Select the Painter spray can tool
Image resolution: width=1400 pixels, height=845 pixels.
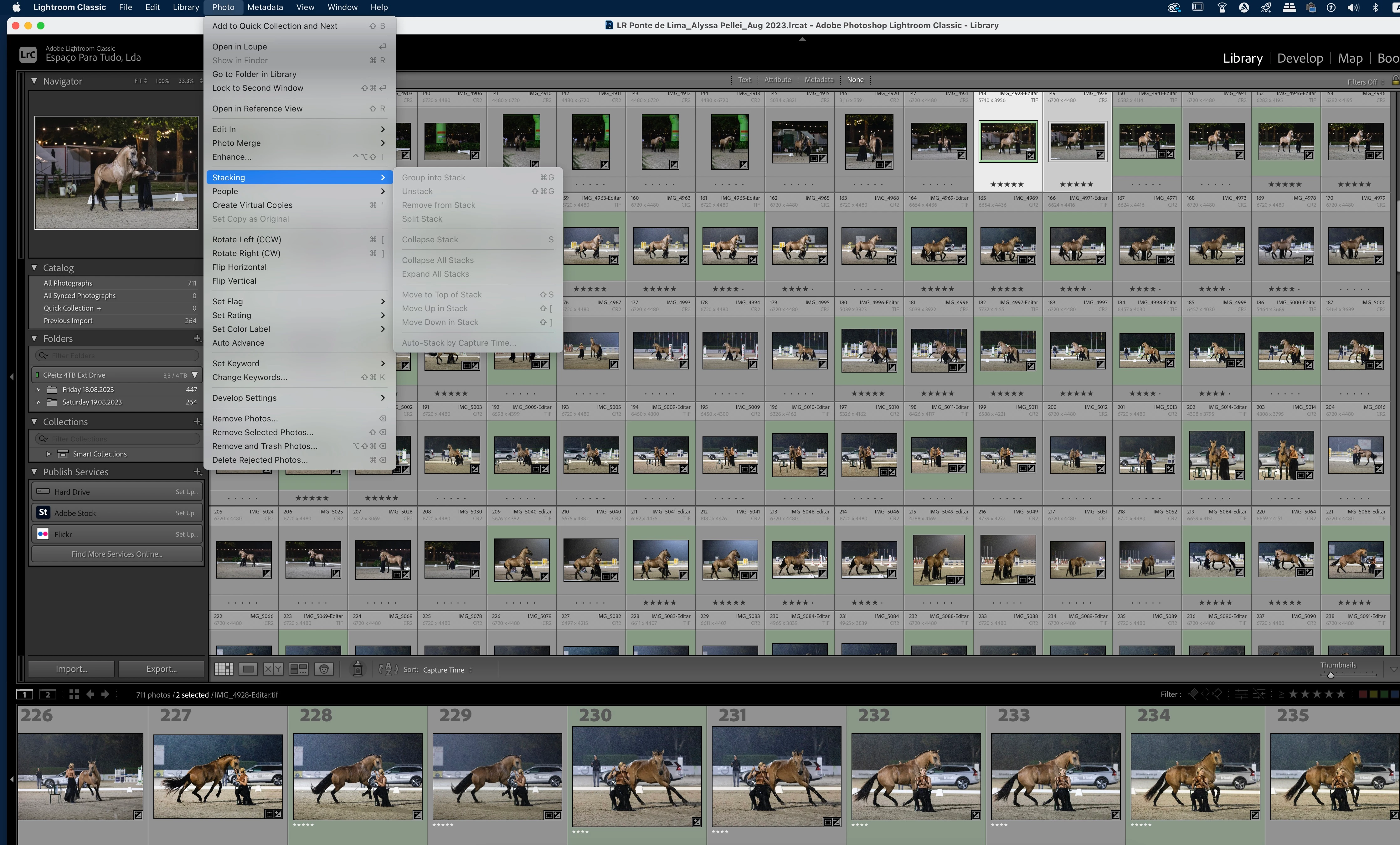tap(358, 669)
